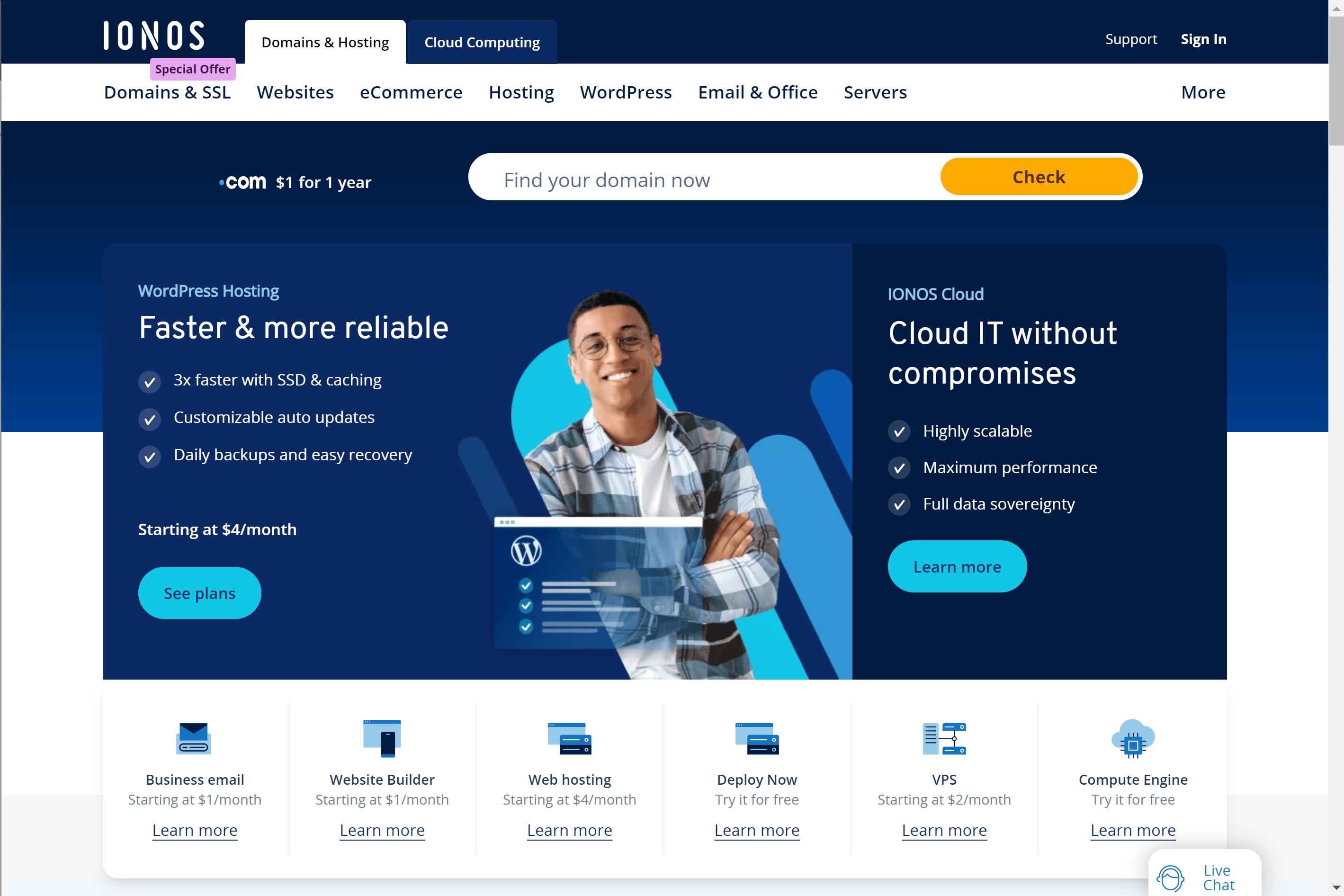Image resolution: width=1344 pixels, height=896 pixels.
Task: Open the Domains & SSL menu
Action: (x=168, y=92)
